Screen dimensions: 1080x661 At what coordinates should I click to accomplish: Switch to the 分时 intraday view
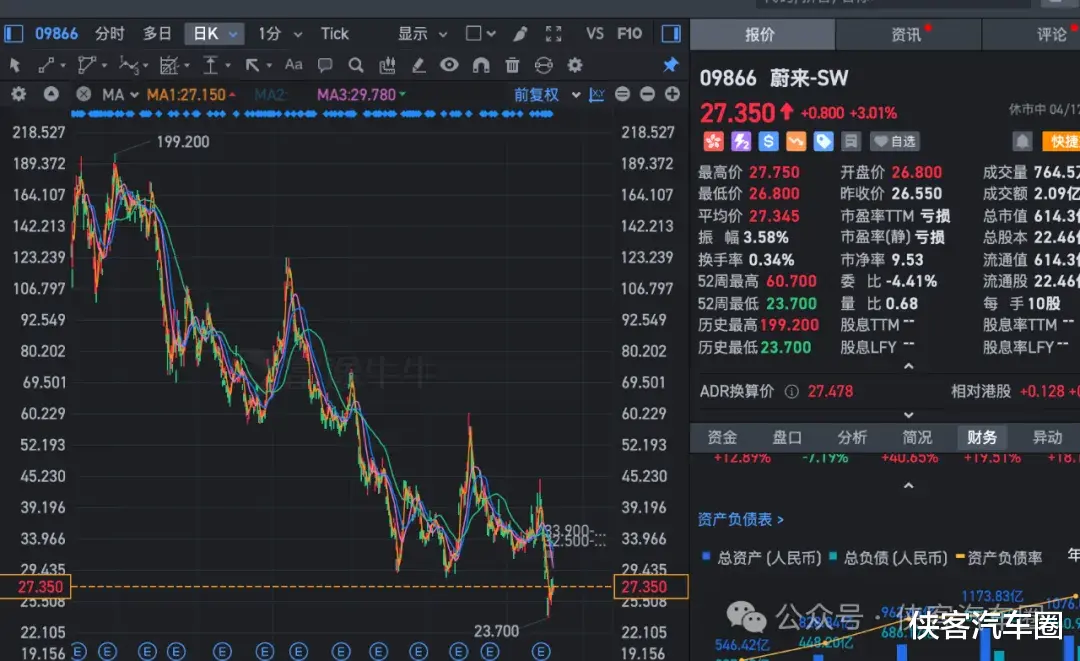pyautogui.click(x=110, y=34)
